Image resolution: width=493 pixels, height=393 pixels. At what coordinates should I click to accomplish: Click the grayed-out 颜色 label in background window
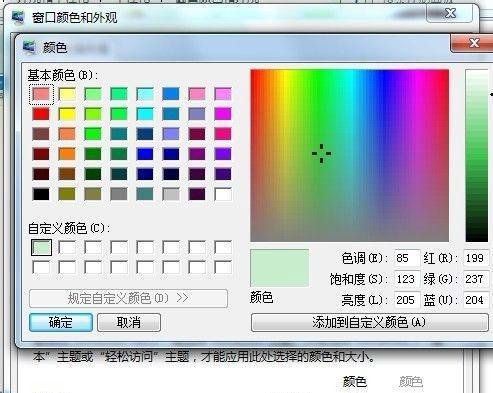click(411, 382)
